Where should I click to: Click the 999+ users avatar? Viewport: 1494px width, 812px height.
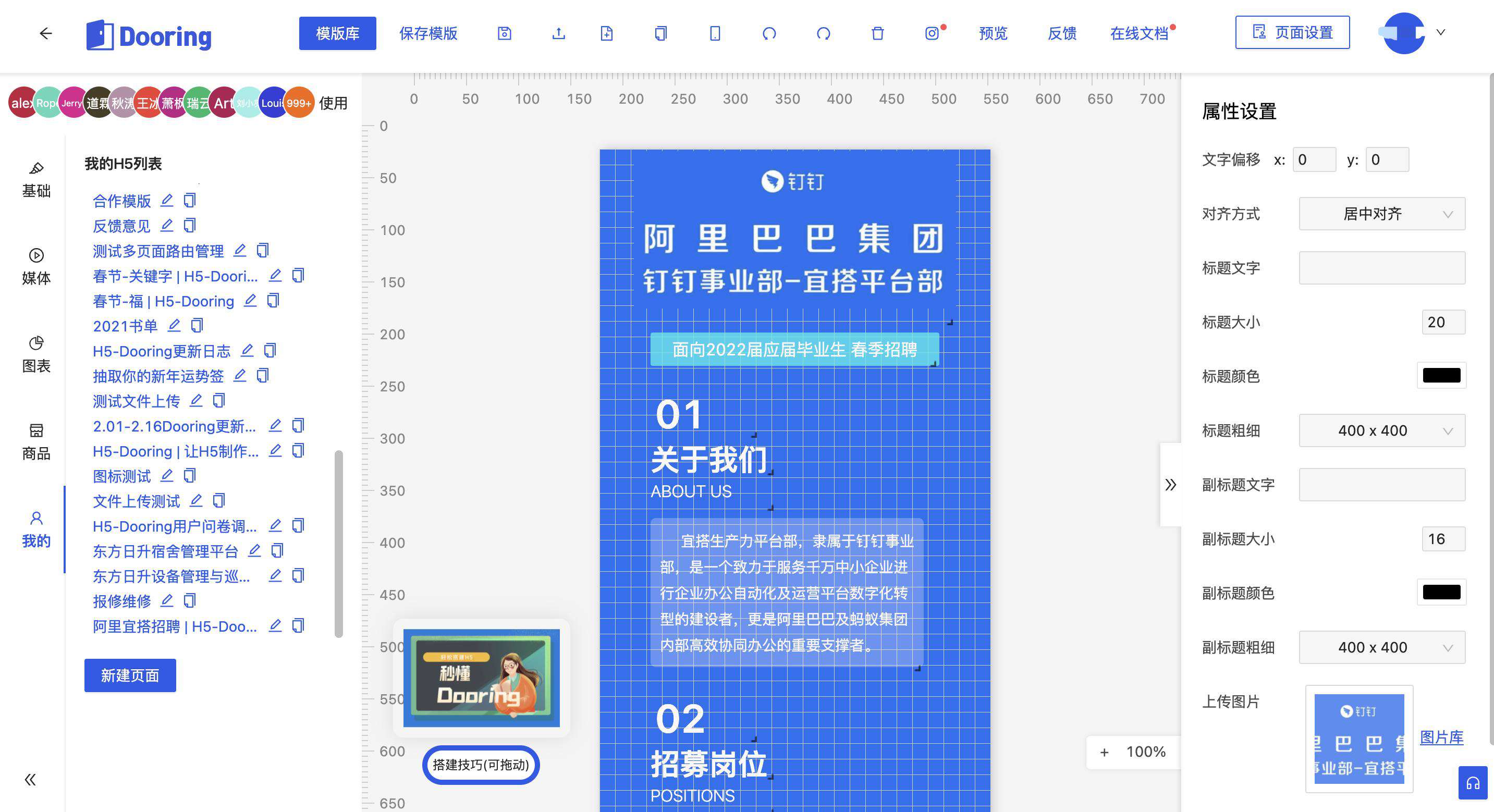[x=299, y=103]
